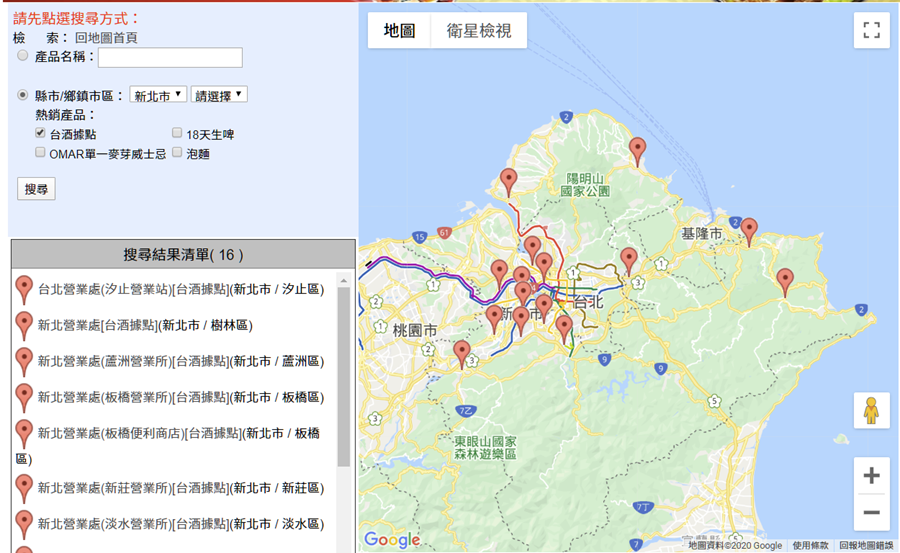Select 淡水營業所 result entry

click(181, 524)
